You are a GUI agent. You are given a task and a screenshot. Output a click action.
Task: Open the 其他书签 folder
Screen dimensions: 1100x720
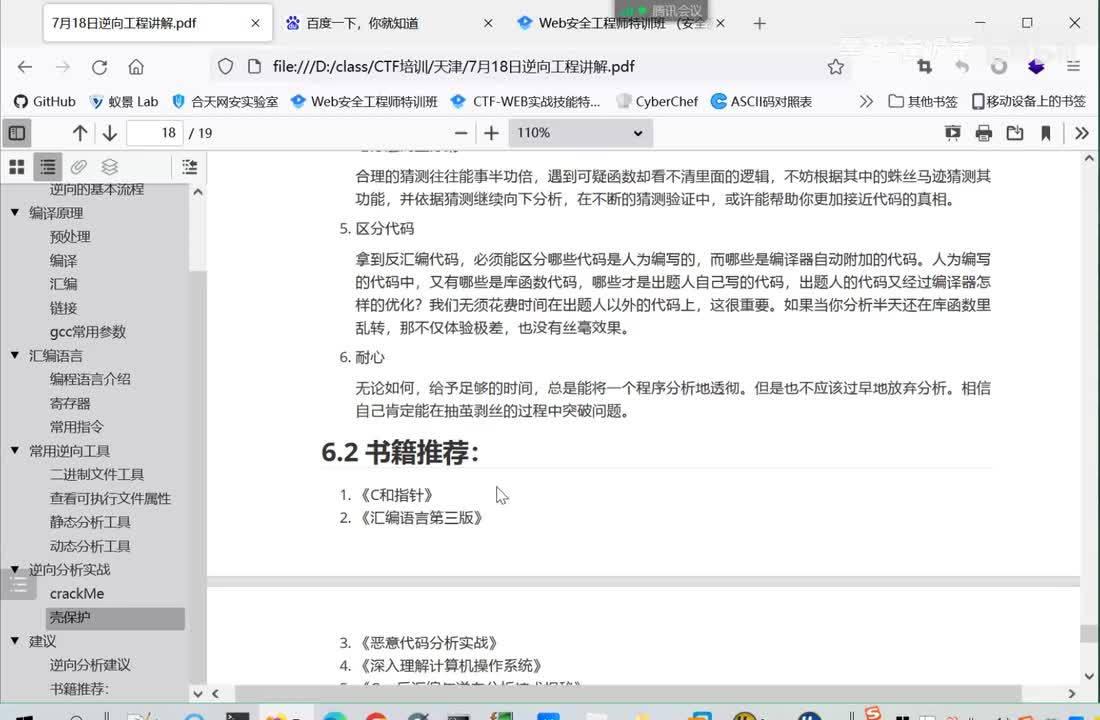click(x=923, y=102)
